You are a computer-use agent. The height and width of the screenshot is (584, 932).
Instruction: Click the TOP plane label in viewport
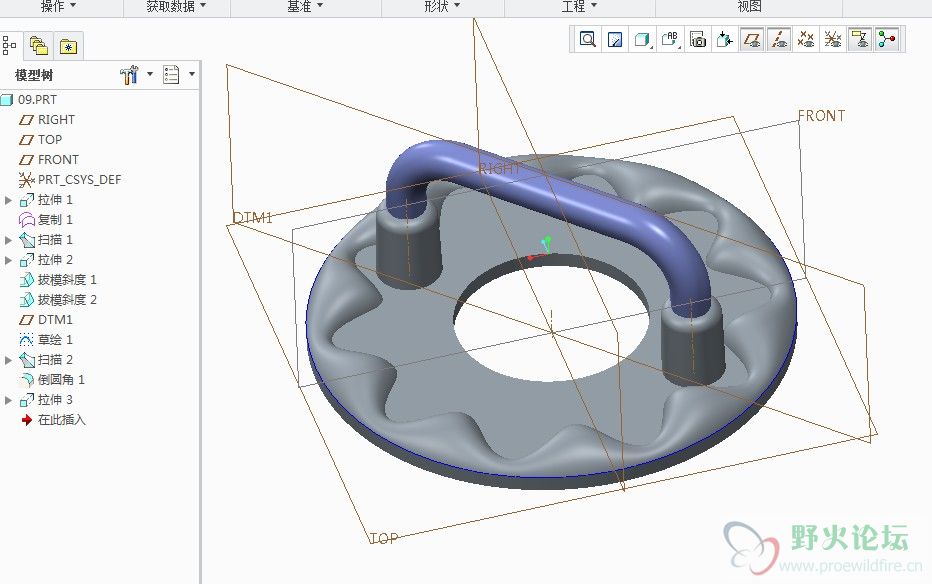(383, 539)
